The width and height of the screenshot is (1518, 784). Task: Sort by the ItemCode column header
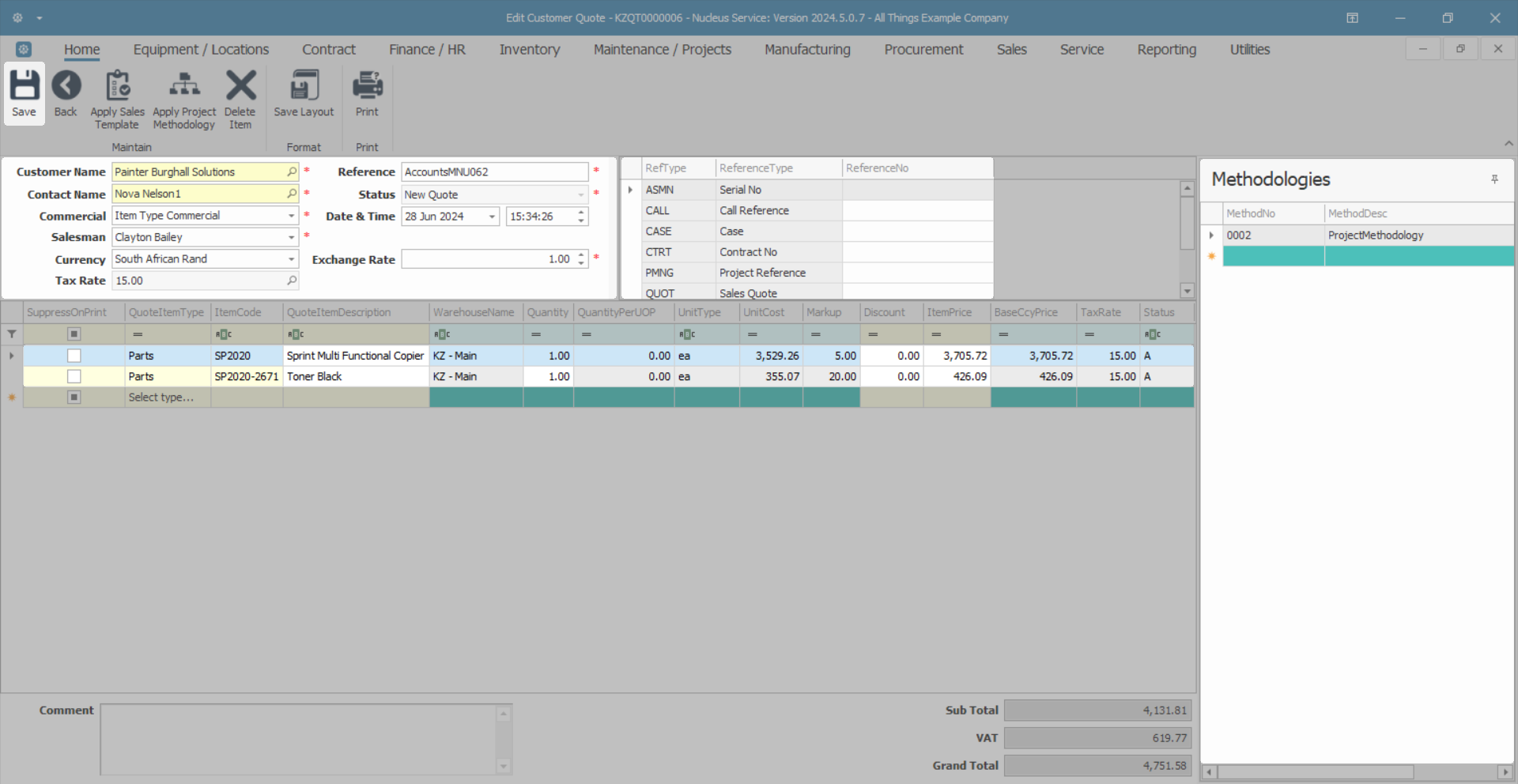[247, 312]
